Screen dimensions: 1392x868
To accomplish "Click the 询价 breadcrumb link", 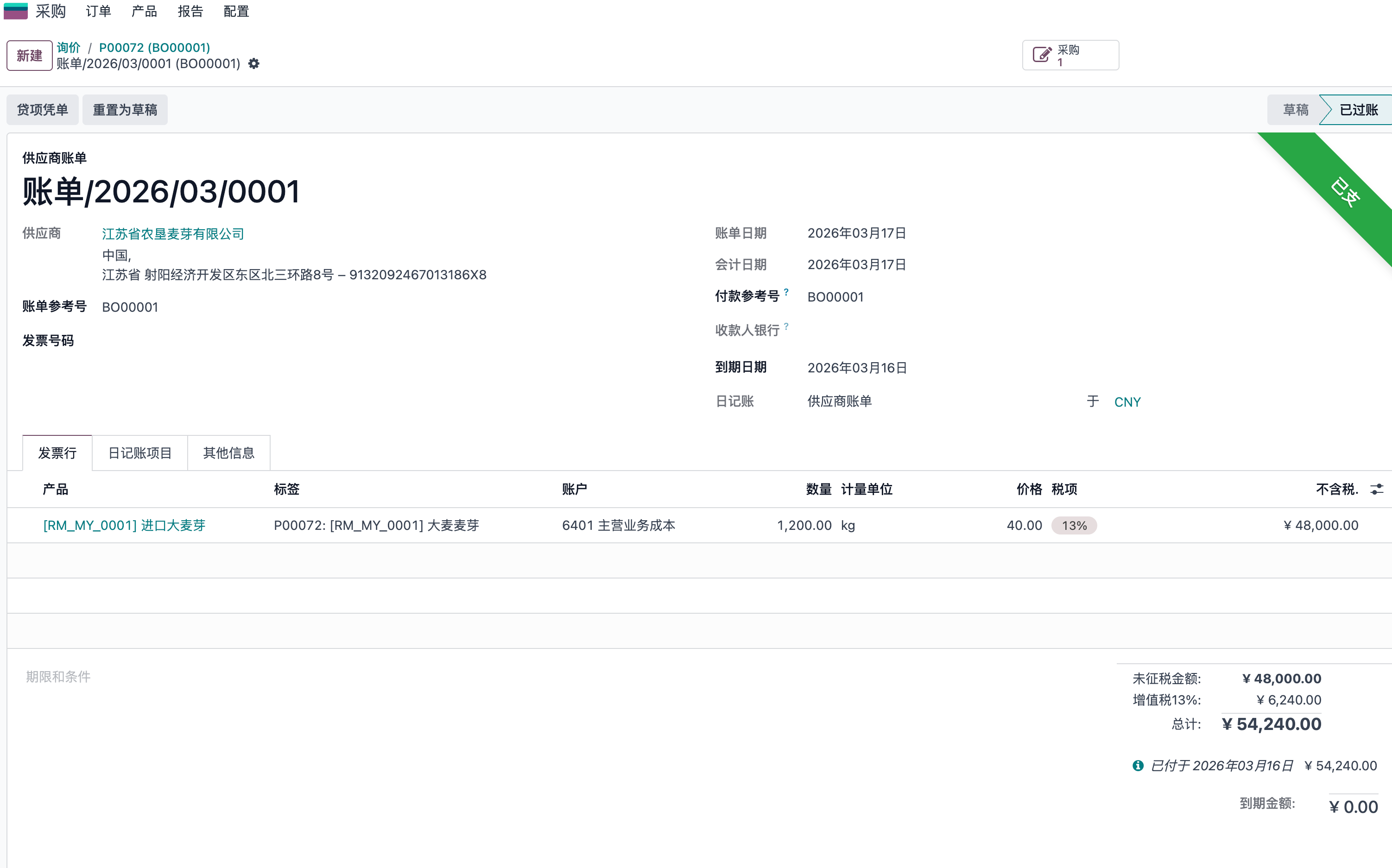I will click(x=68, y=48).
